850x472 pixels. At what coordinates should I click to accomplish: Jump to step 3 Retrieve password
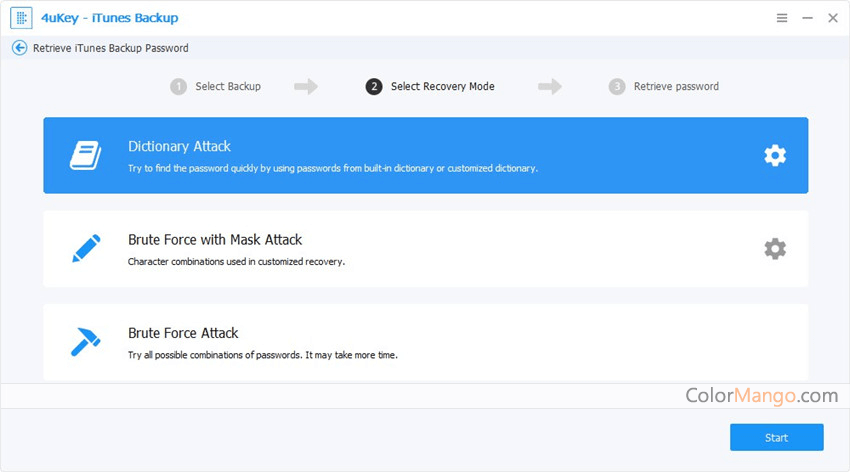pyautogui.click(x=676, y=87)
